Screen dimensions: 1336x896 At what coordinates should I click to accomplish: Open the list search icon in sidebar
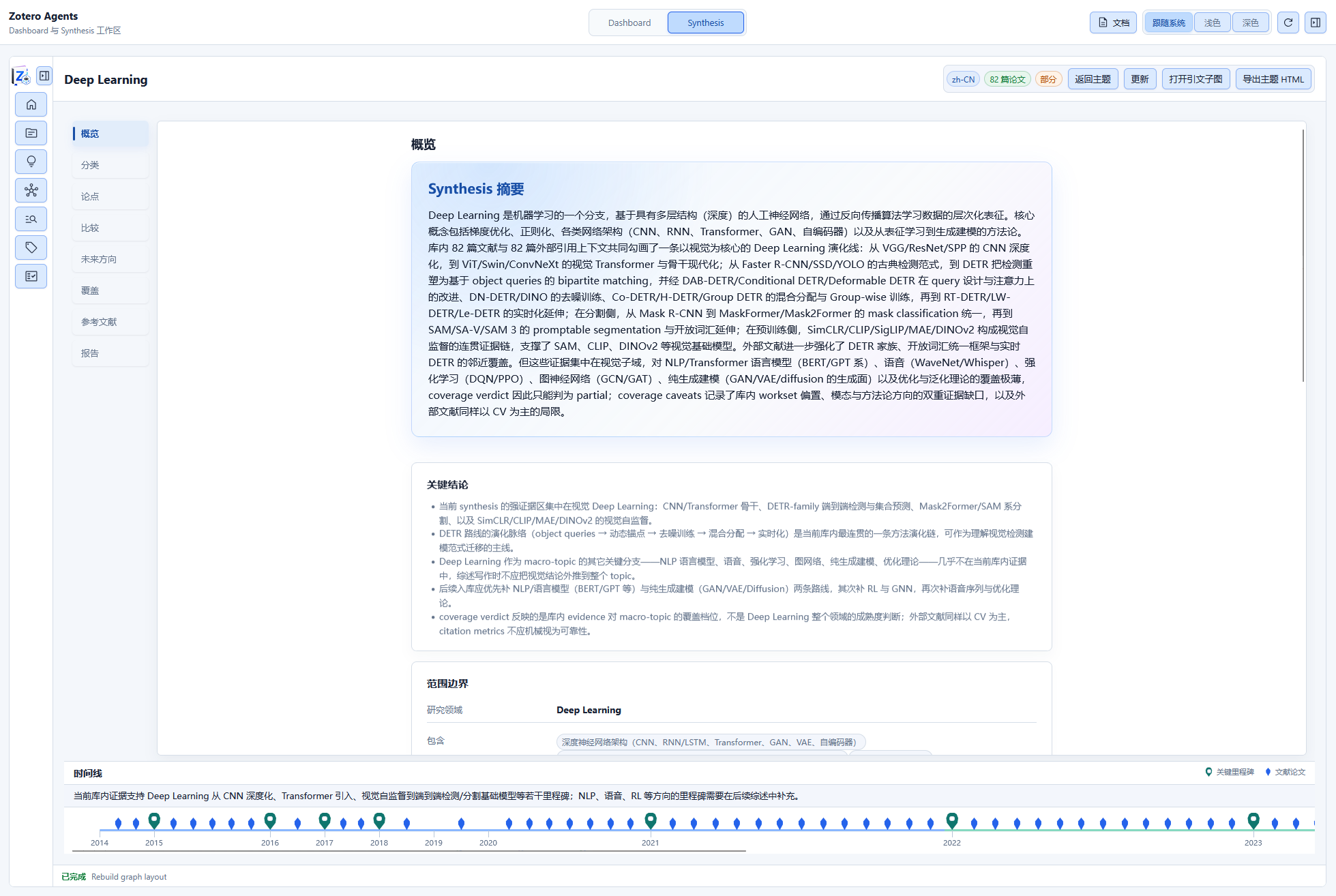[x=31, y=219]
